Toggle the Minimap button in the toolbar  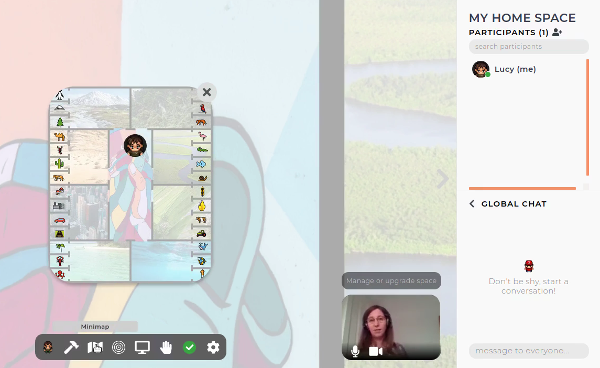[95, 347]
